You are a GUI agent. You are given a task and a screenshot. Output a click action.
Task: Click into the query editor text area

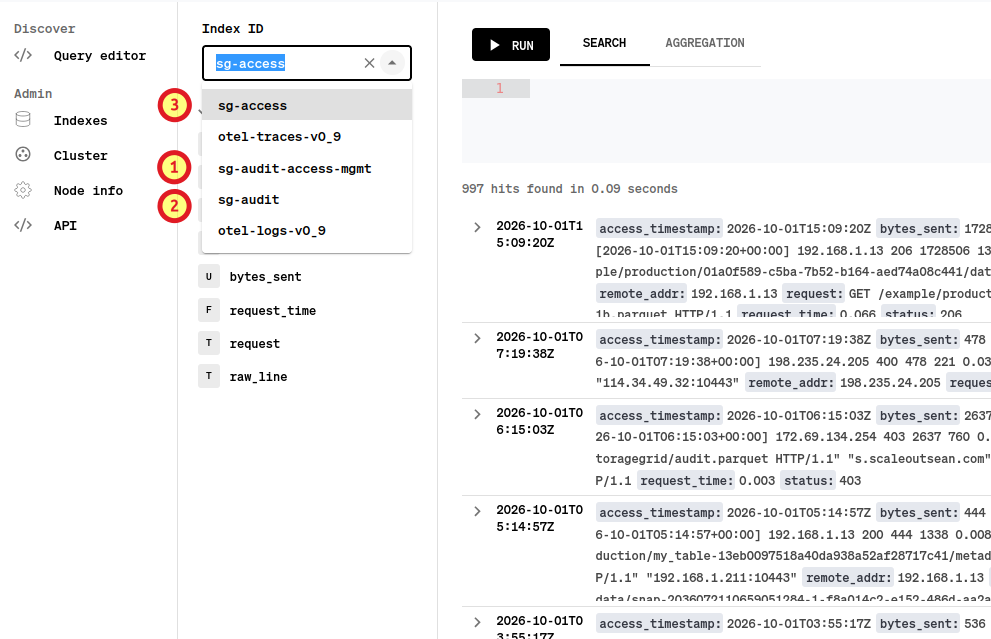(x=758, y=120)
